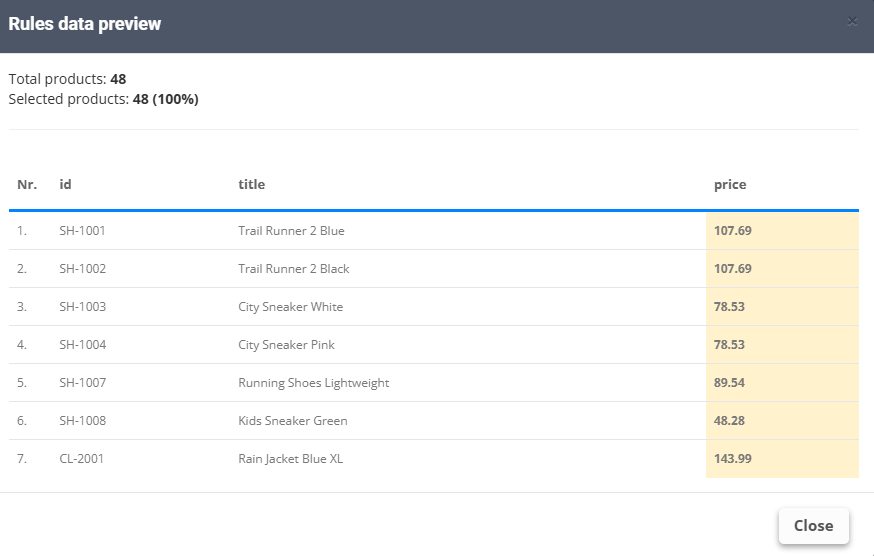Click the 'Nr.' column header
The image size is (874, 556).
click(27, 185)
